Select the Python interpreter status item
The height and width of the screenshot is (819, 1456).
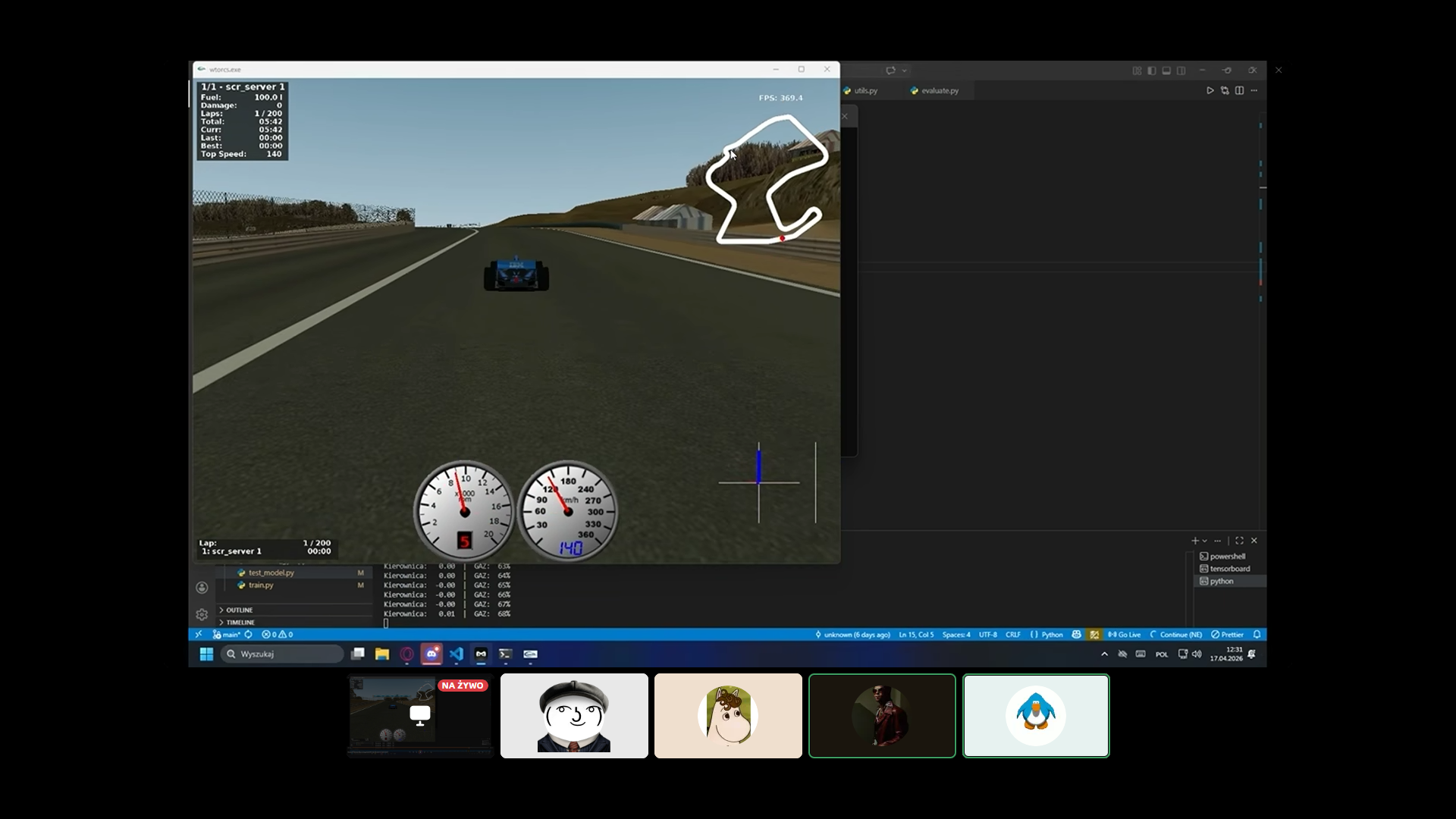pos(1050,635)
